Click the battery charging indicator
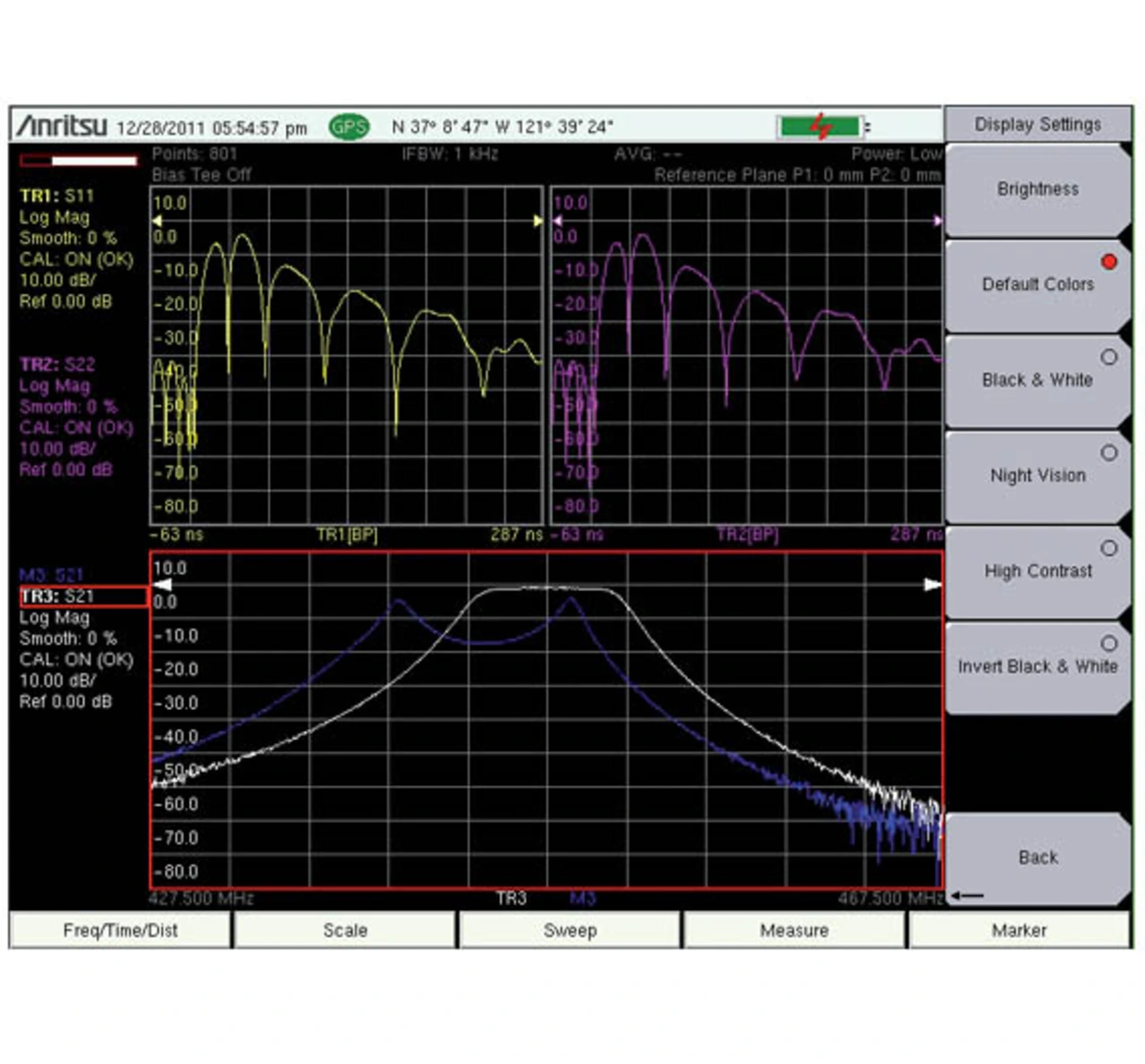The image size is (1145, 1064). click(x=820, y=127)
